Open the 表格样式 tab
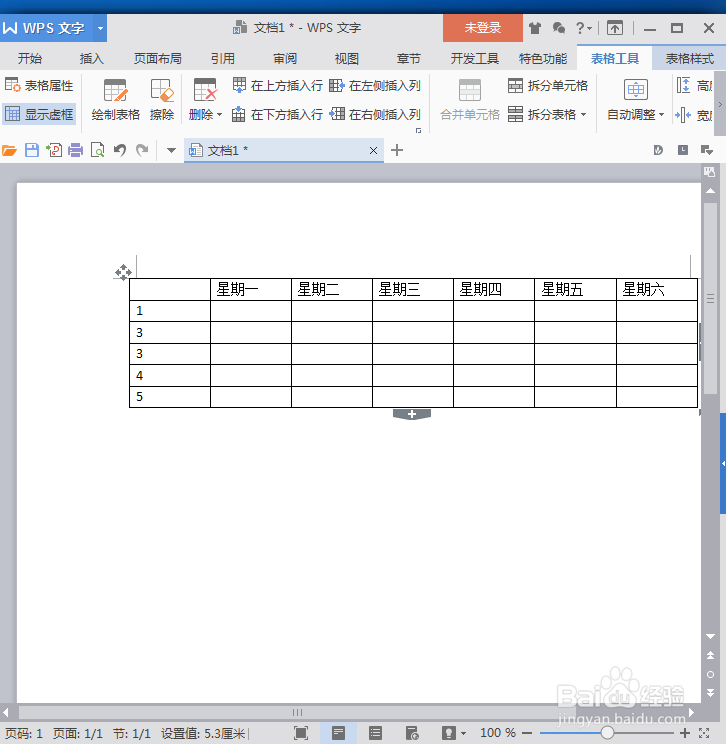 point(689,58)
